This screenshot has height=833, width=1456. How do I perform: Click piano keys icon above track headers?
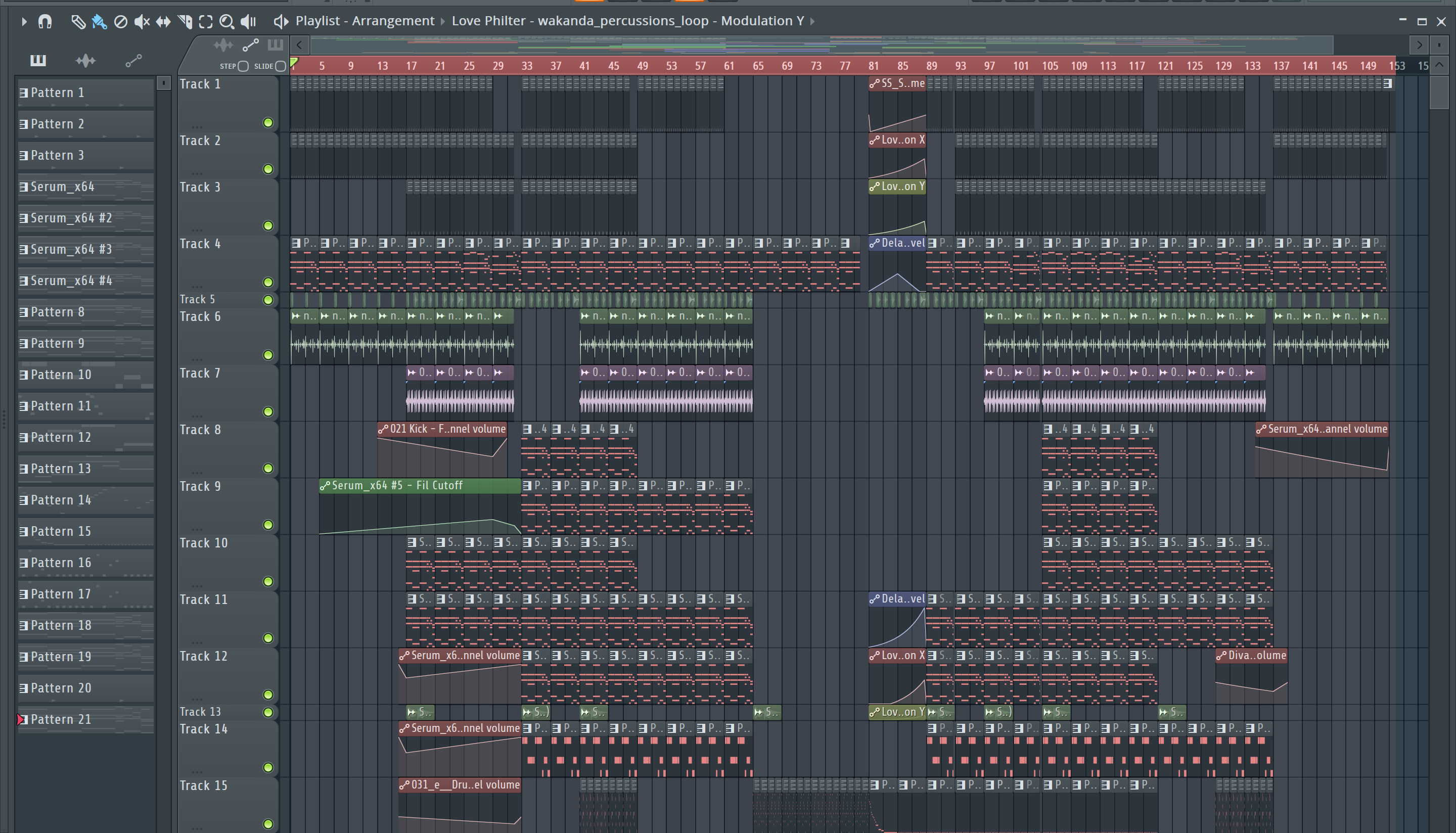click(275, 44)
